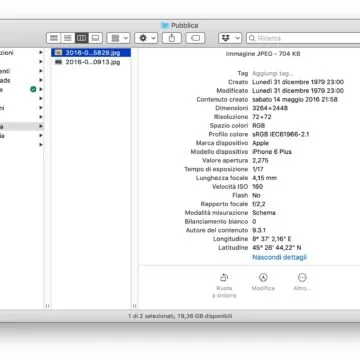Open the gear action menu
The image size is (360, 360).
pyautogui.click(x=146, y=38)
